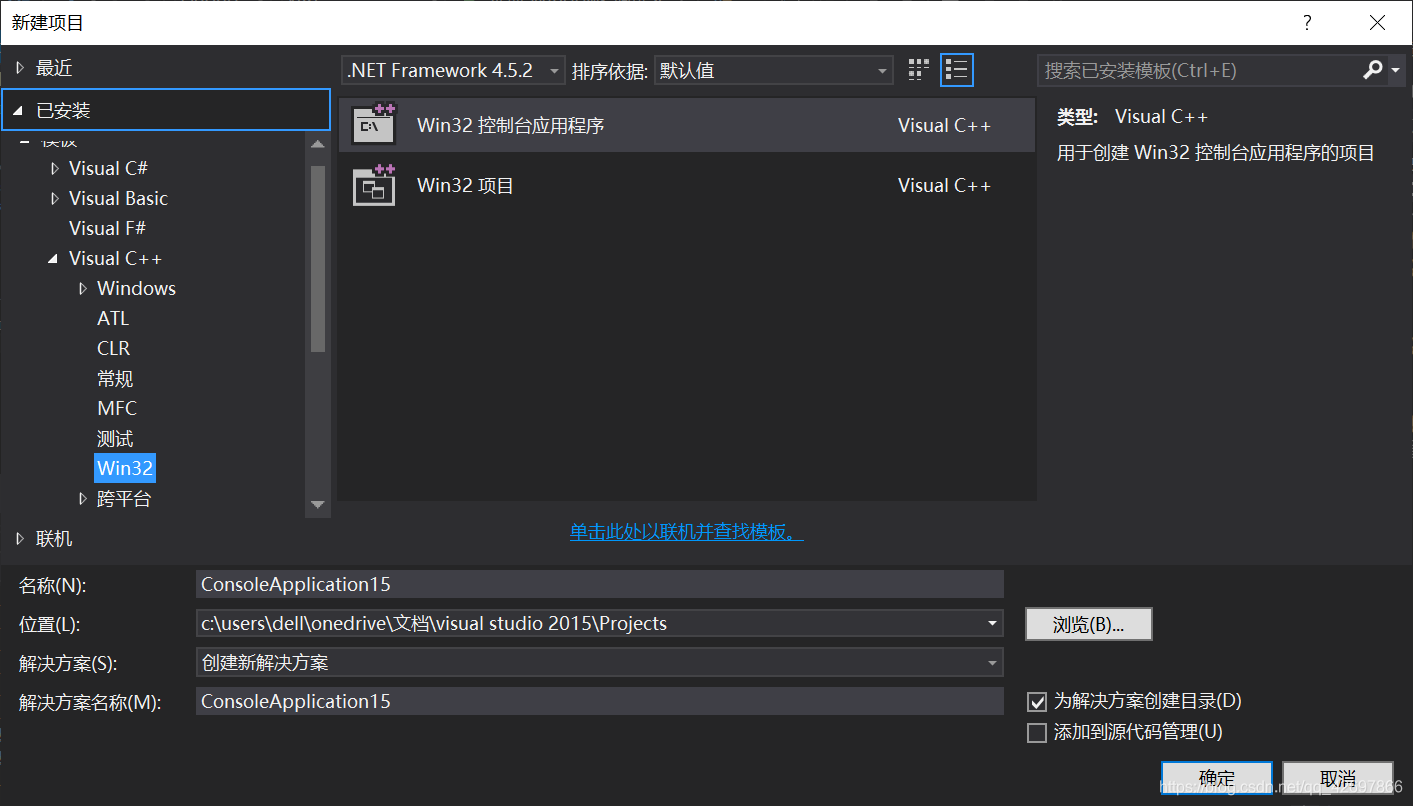Expand the 最近 section

20,68
